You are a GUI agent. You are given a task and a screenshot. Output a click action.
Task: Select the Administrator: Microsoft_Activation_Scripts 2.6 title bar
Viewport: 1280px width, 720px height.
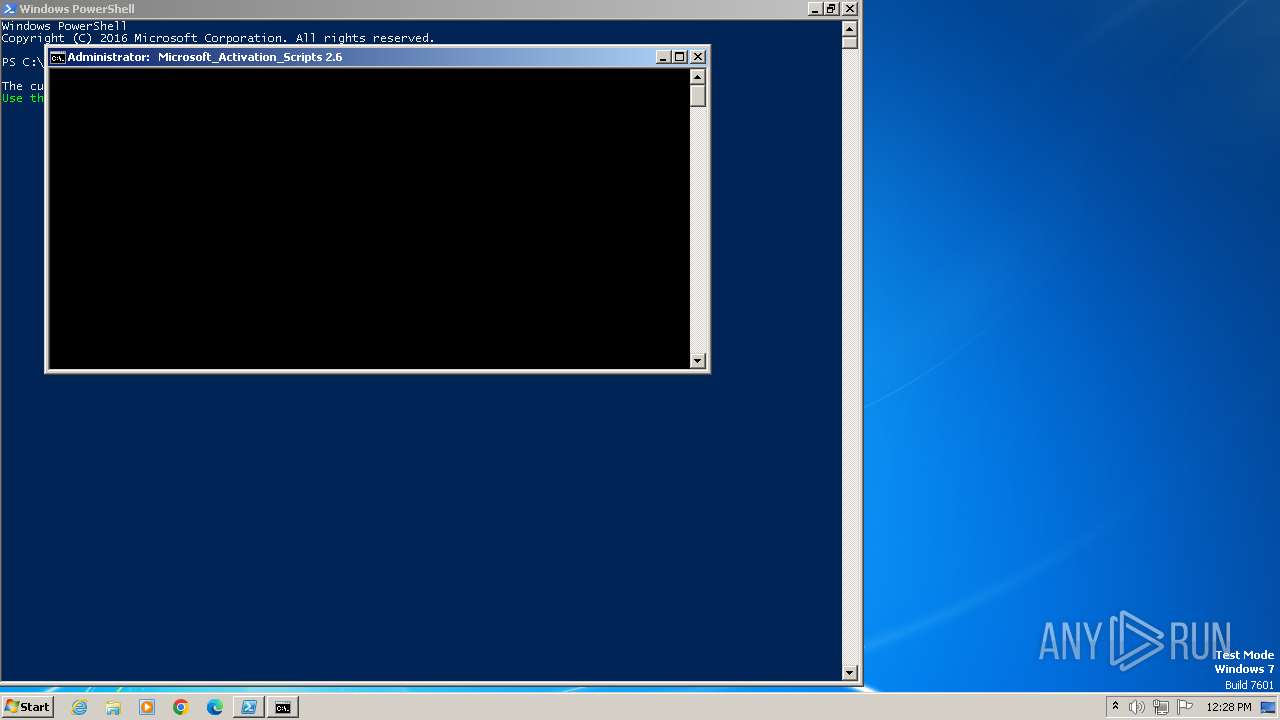(377, 57)
